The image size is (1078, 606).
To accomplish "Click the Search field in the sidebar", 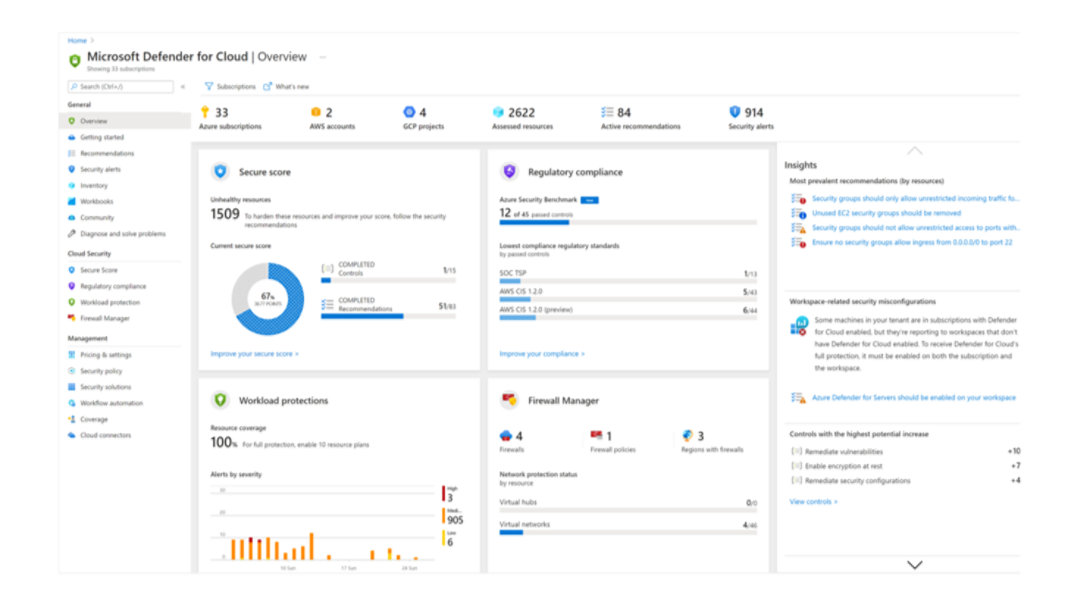I will pyautogui.click(x=120, y=87).
